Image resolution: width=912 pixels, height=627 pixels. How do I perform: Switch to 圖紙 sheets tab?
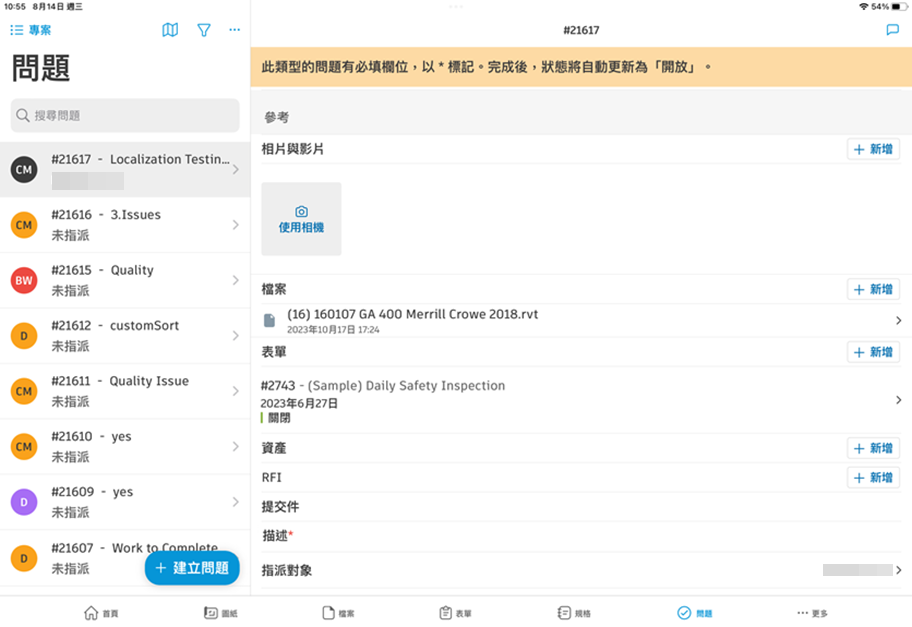[221, 613]
